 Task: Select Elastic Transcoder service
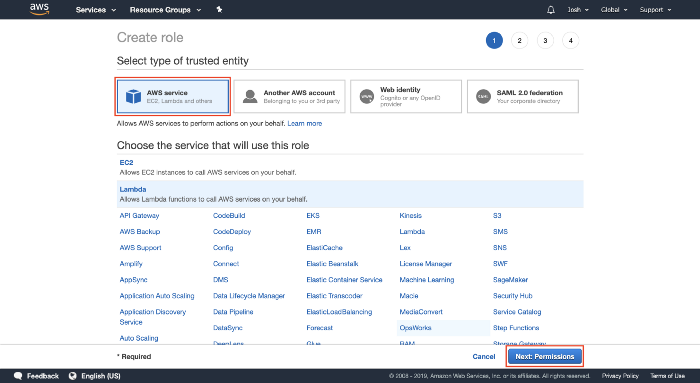(334, 296)
